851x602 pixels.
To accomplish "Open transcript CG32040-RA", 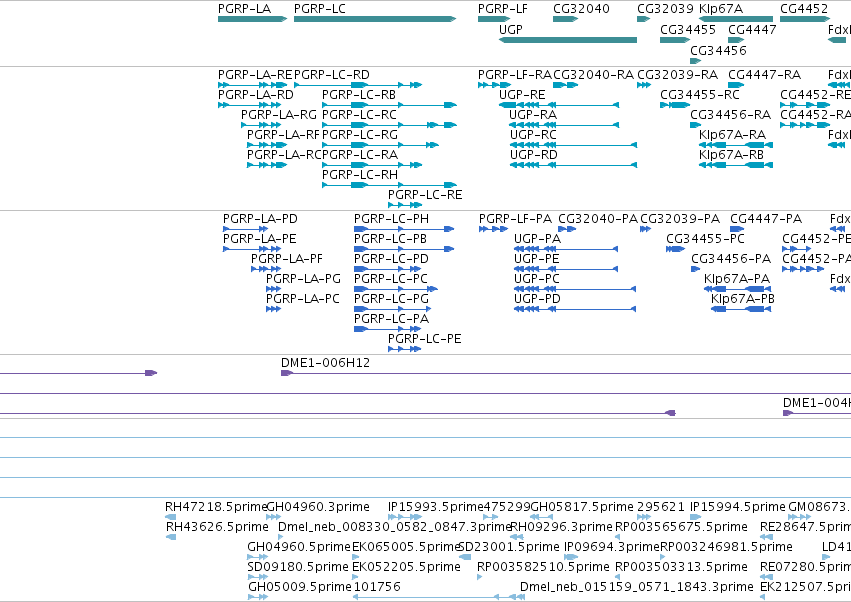I will tap(593, 74).
